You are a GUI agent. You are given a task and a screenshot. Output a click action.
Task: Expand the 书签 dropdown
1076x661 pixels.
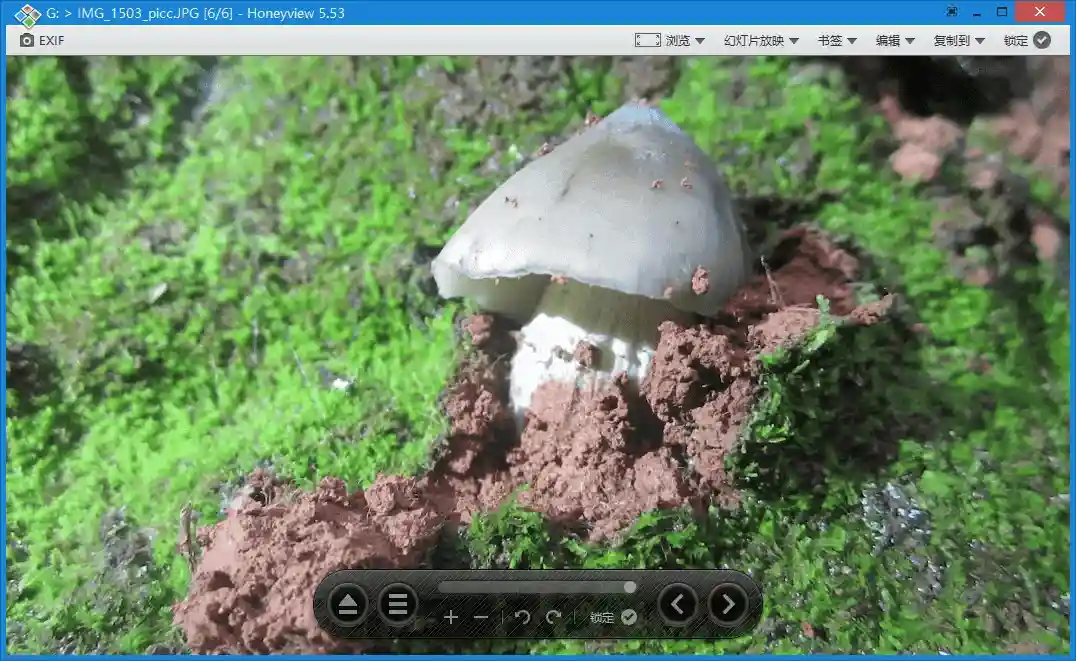(x=837, y=40)
